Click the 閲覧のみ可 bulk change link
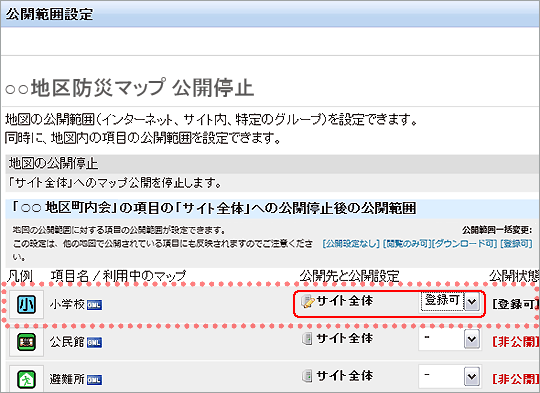 tap(407, 244)
